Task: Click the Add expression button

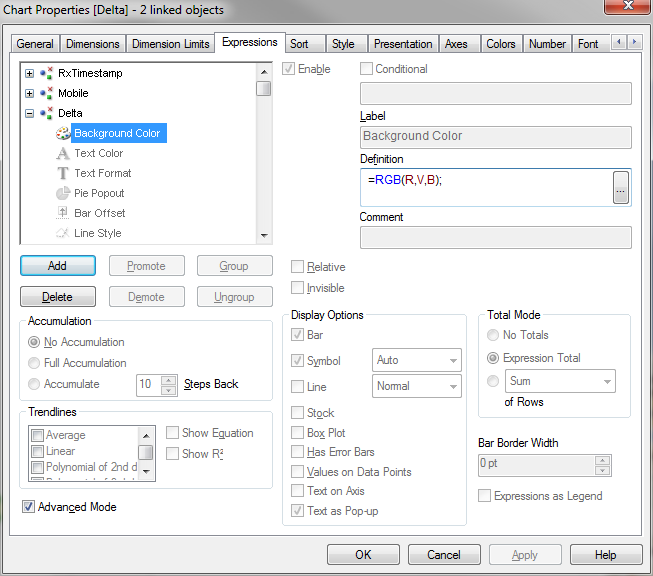Action: 57,266
